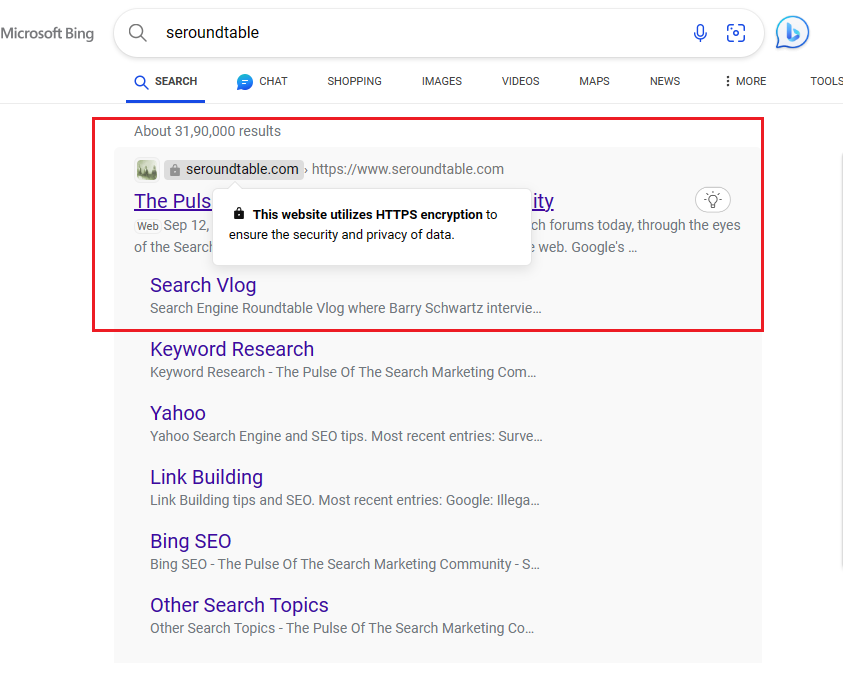
Task: Click Link Building tips and SEO description
Action: [x=344, y=501]
